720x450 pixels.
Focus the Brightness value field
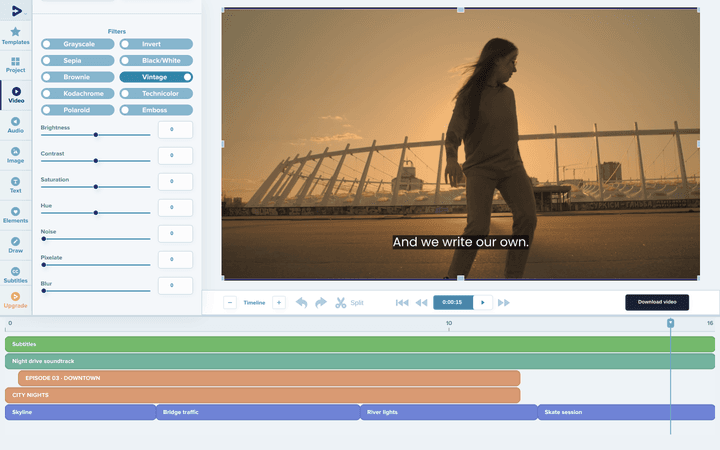pos(175,129)
